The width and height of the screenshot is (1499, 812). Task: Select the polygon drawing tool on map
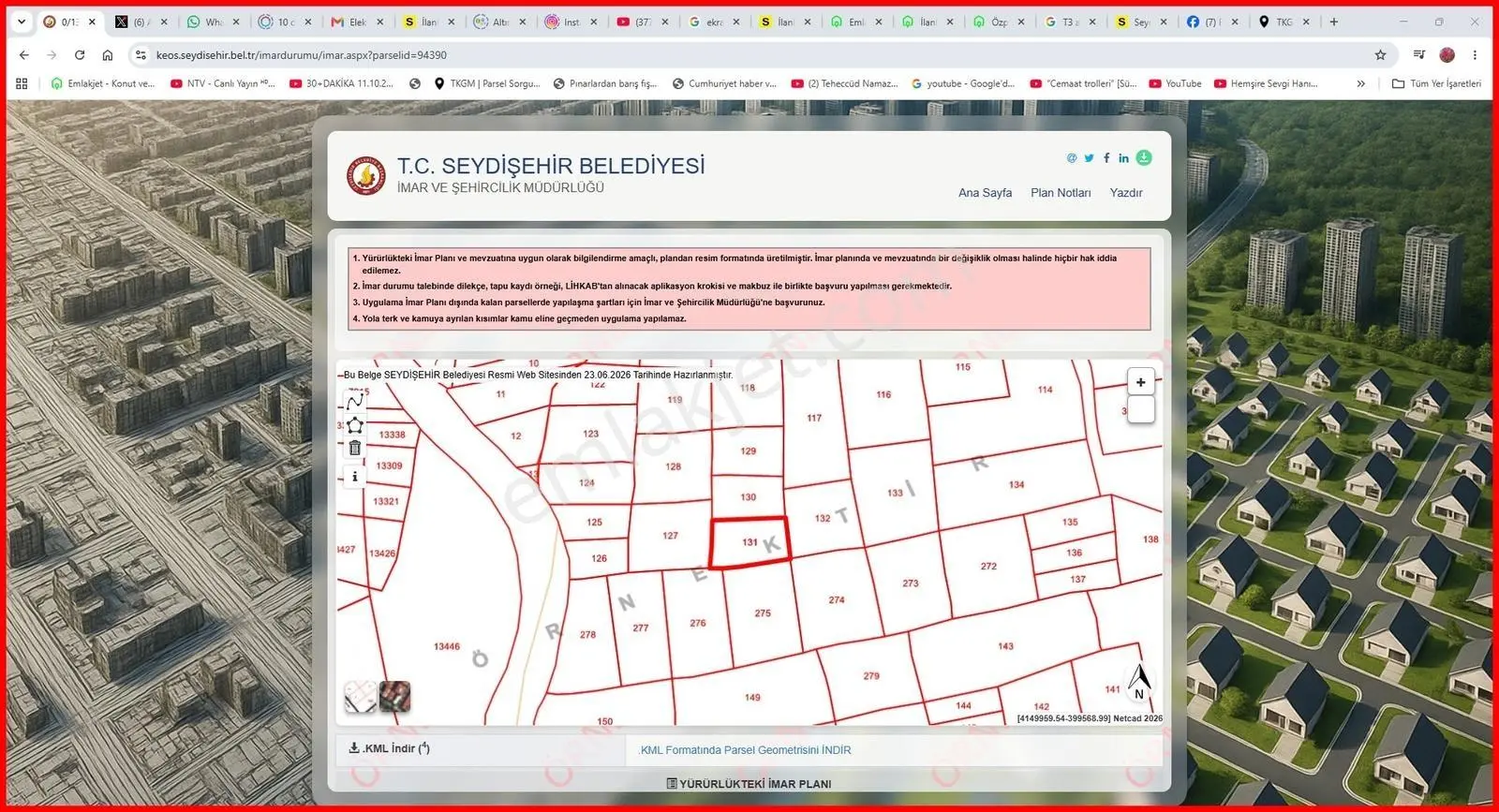355,424
